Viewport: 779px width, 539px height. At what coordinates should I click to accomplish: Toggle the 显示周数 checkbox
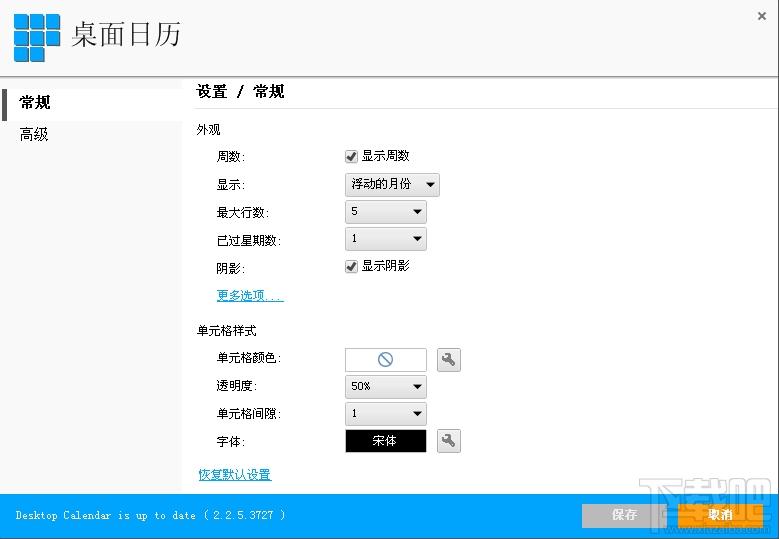pos(351,156)
